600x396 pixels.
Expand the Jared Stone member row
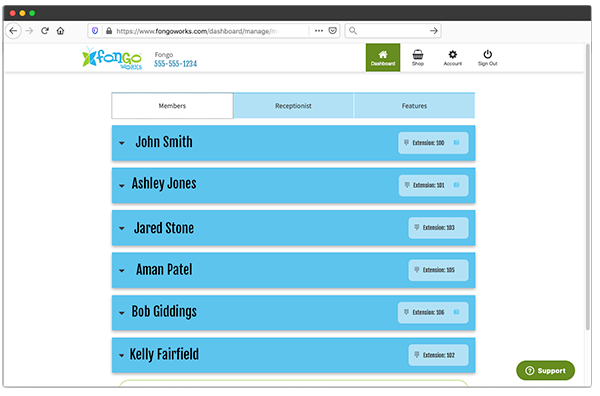click(x=122, y=228)
